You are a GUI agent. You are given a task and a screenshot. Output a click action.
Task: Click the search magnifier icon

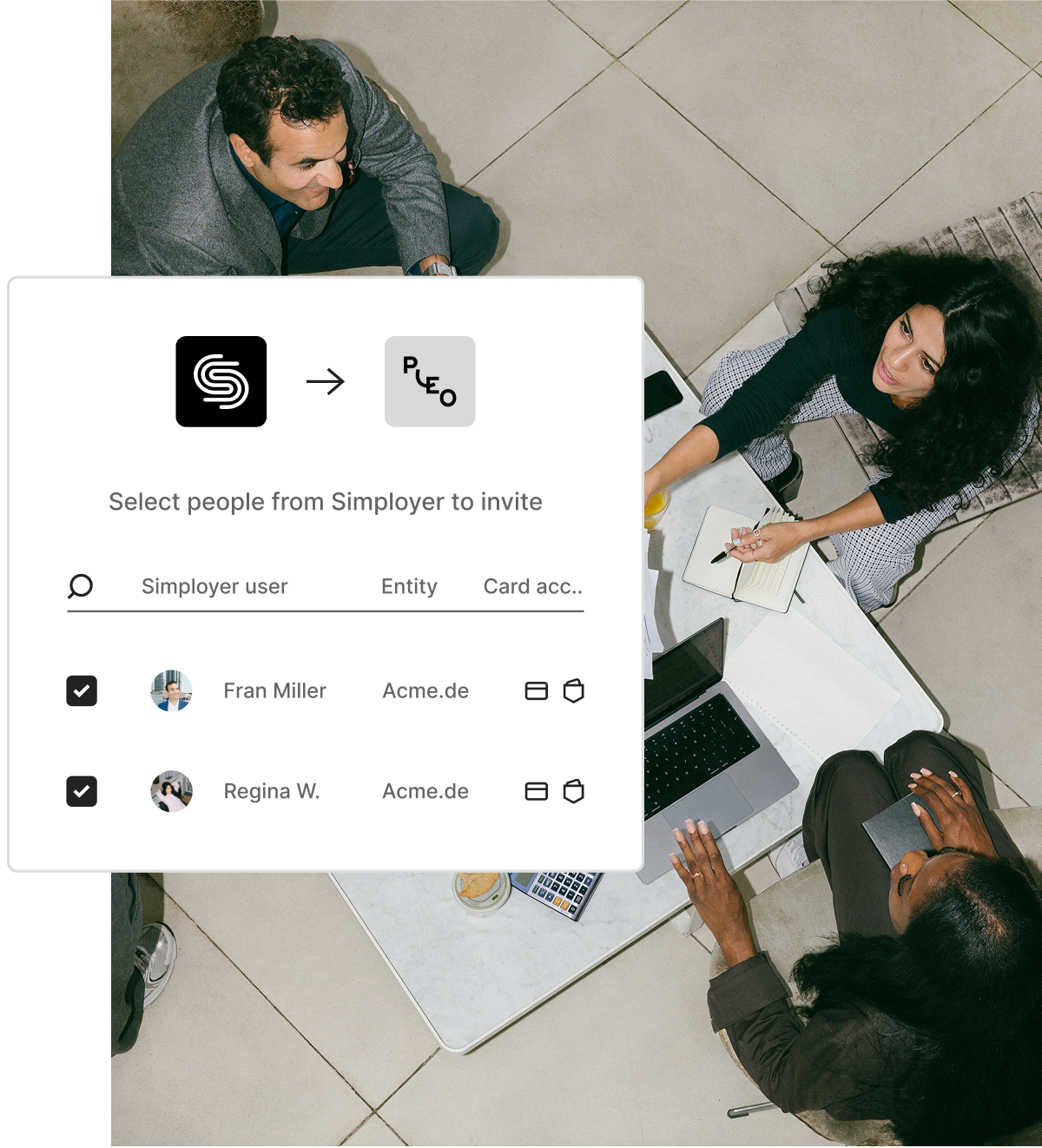click(x=81, y=586)
